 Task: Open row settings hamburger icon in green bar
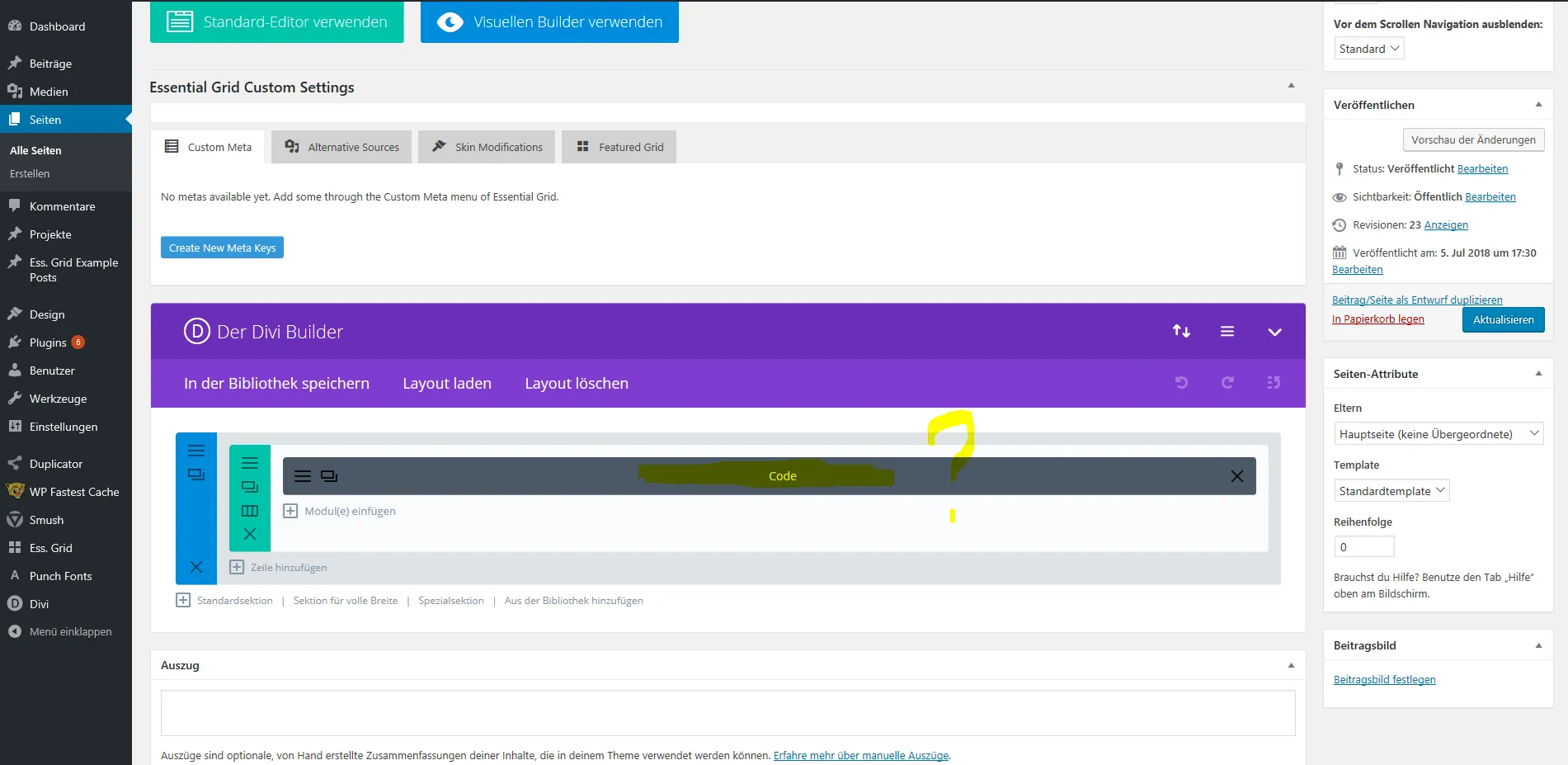pos(250,463)
